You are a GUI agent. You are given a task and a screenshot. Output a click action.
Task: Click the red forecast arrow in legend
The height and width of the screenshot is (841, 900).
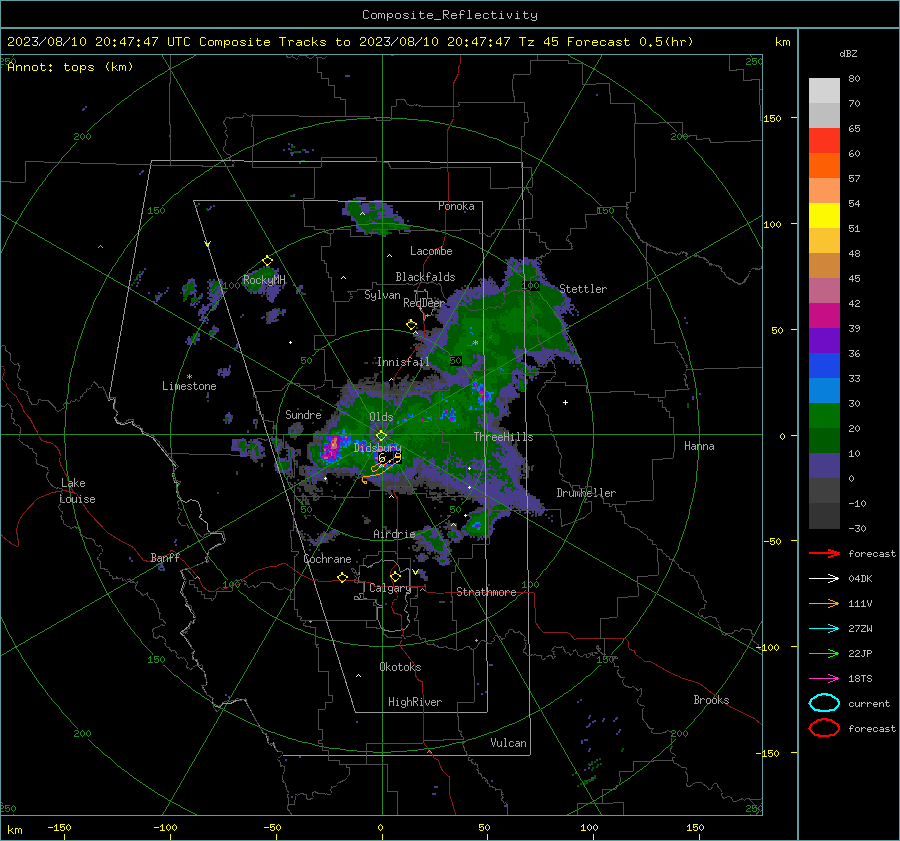[x=824, y=553]
